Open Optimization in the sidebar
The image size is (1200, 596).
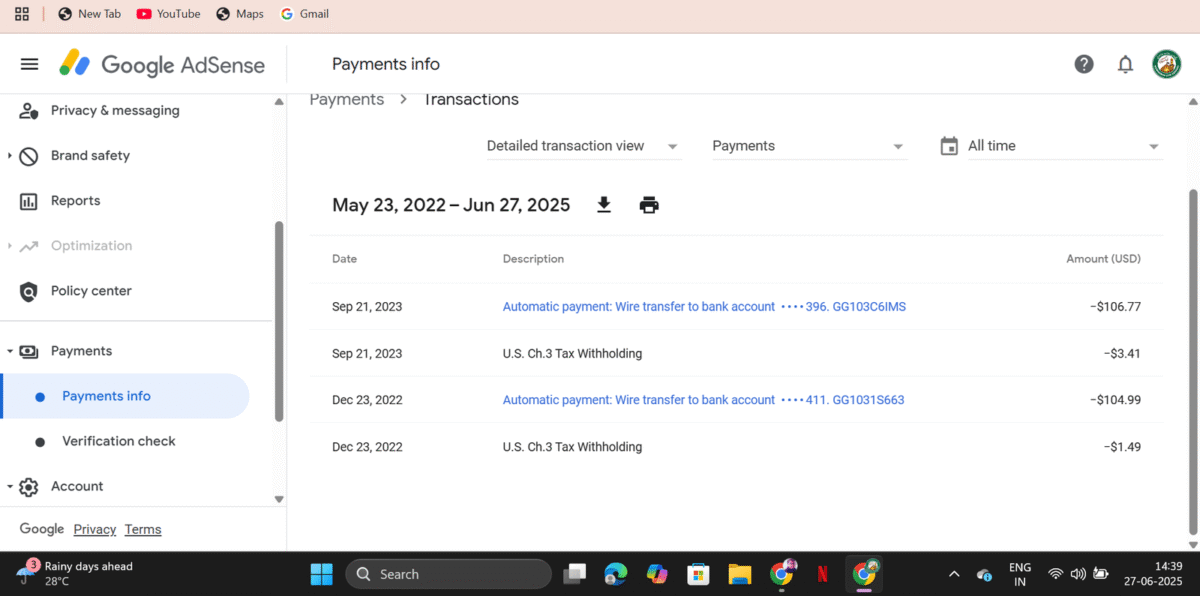click(91, 245)
